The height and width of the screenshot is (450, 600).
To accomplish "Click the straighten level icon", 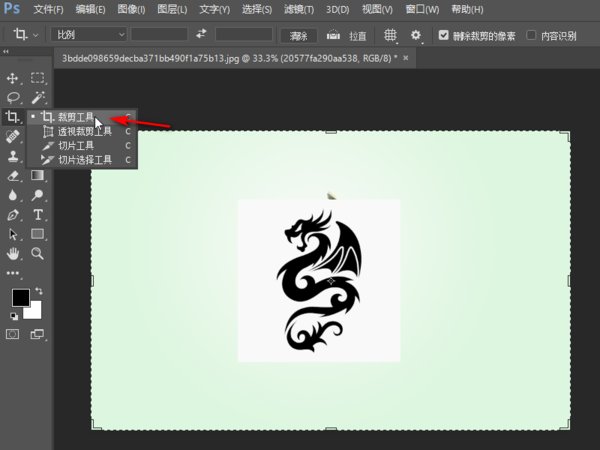I will point(333,35).
